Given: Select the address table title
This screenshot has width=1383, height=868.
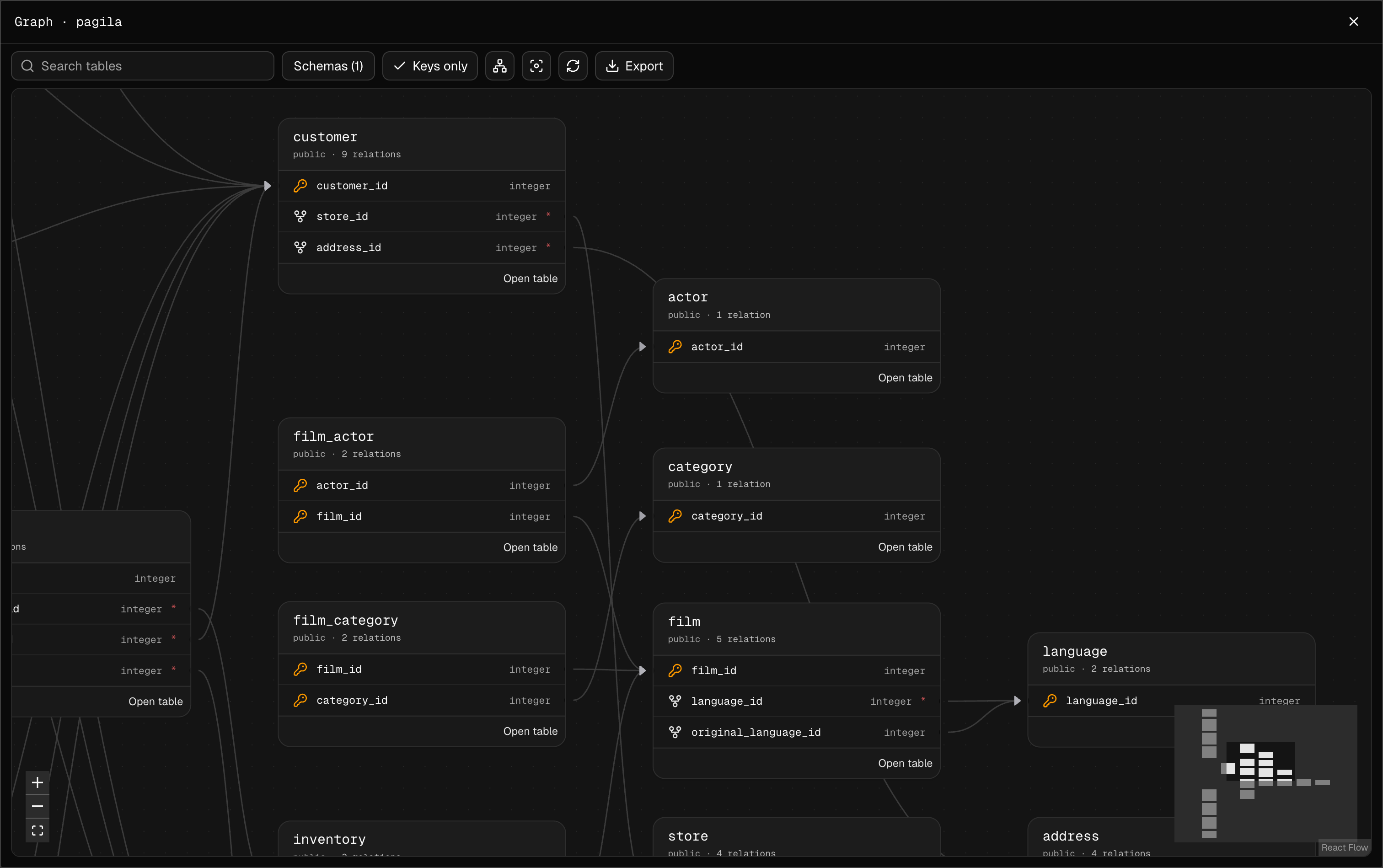Looking at the screenshot, I should click(x=1070, y=836).
